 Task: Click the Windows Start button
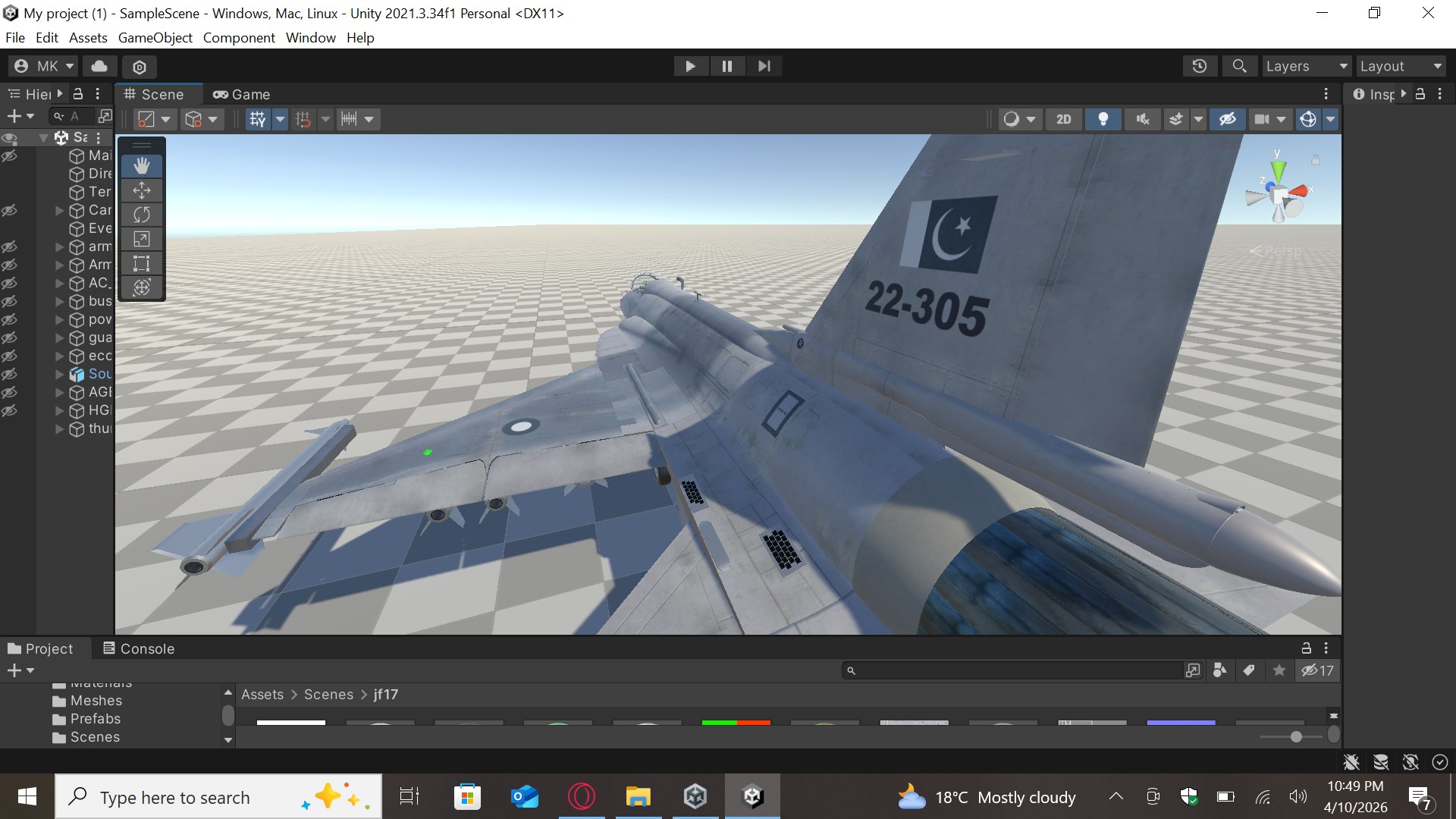(27, 797)
